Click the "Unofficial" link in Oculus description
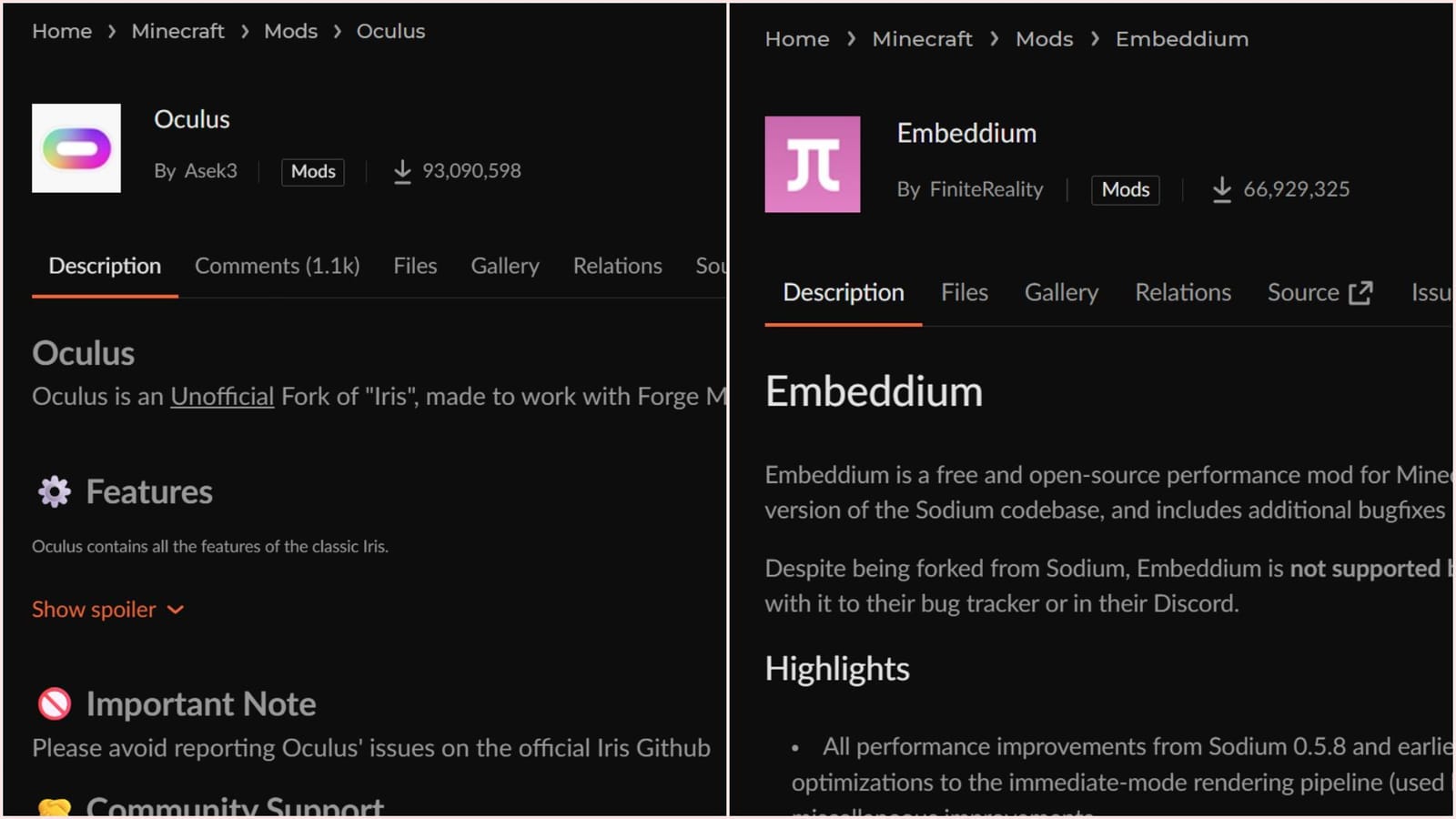1456x819 pixels. (x=221, y=396)
